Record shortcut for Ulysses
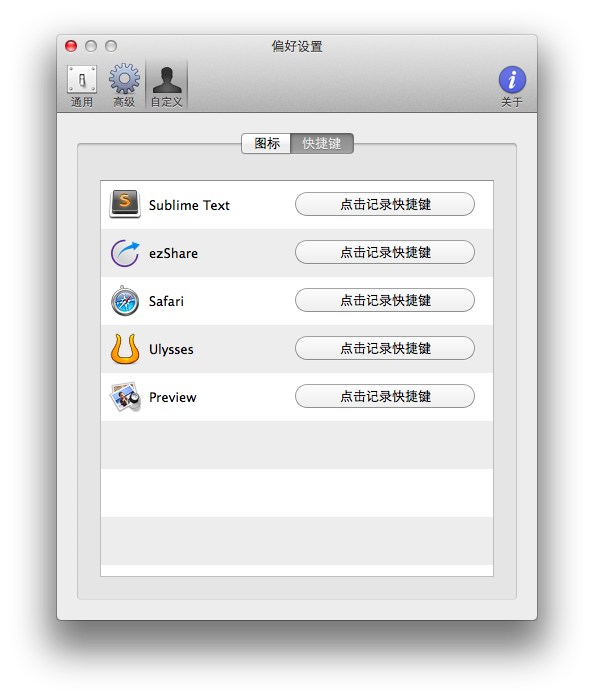This screenshot has height=699, width=594. (x=385, y=348)
